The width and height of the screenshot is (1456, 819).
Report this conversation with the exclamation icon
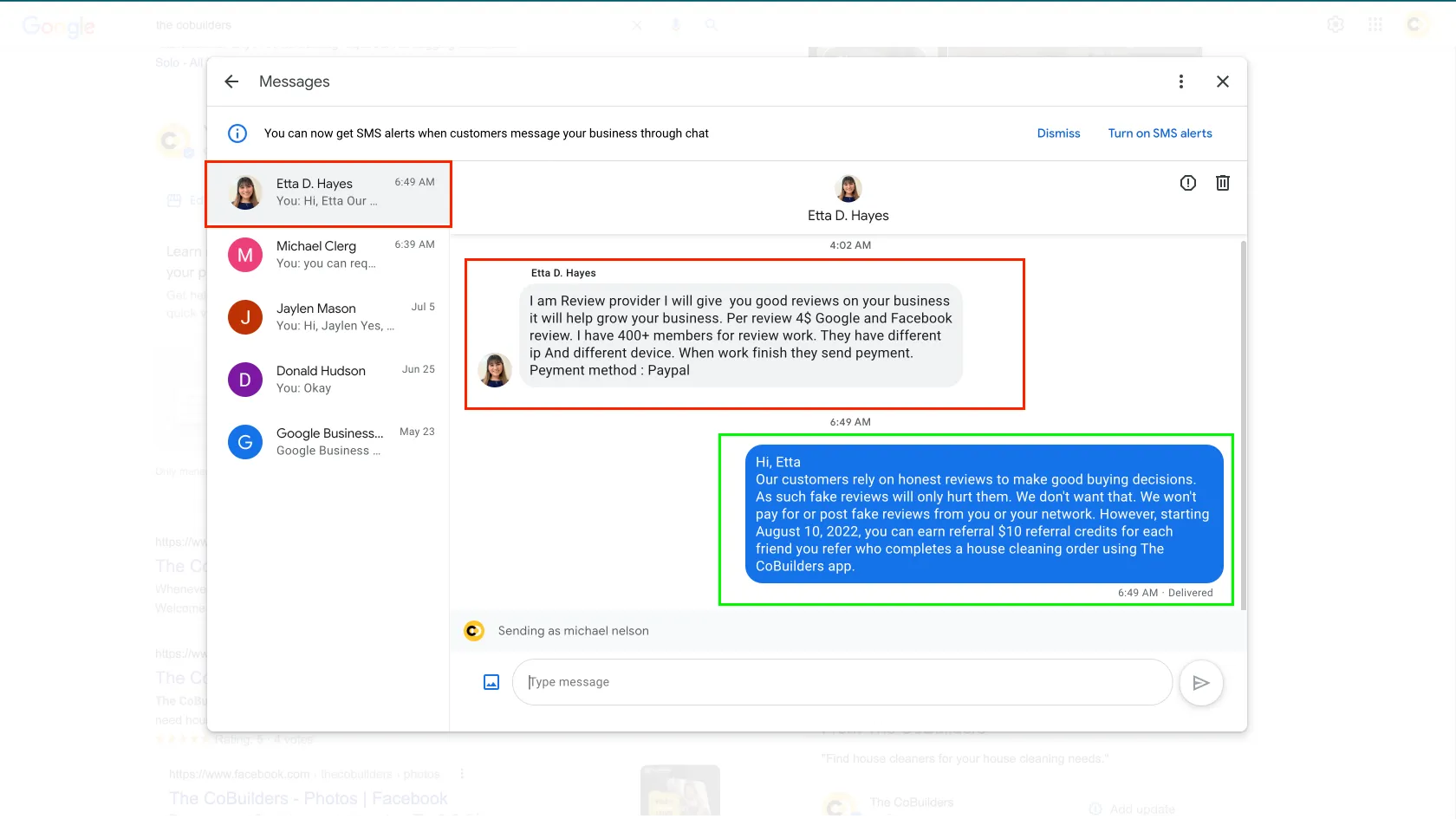pos(1188,183)
